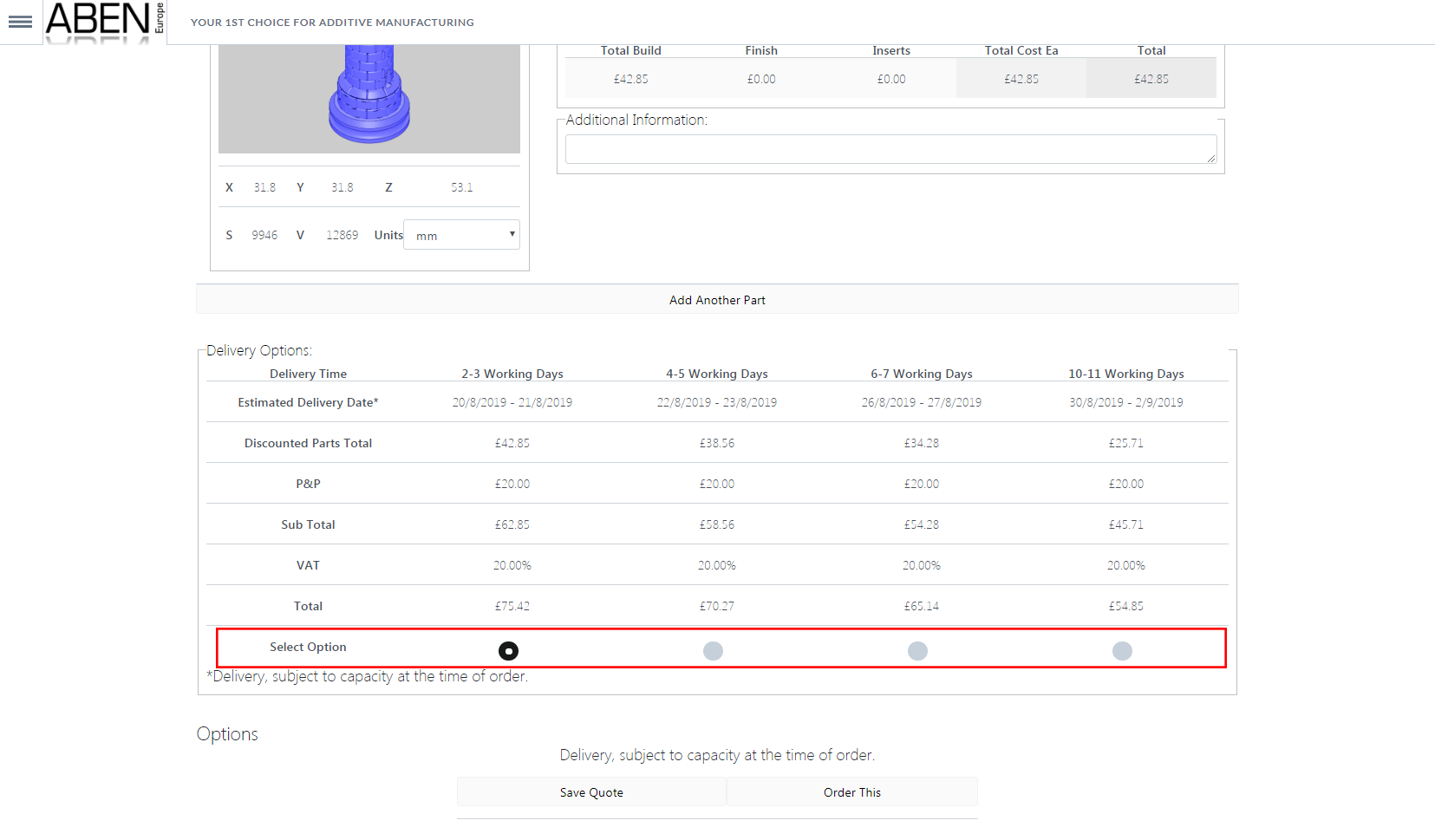Select the 10-11 Working Days delivery radio
1435x840 pixels.
pos(1122,651)
